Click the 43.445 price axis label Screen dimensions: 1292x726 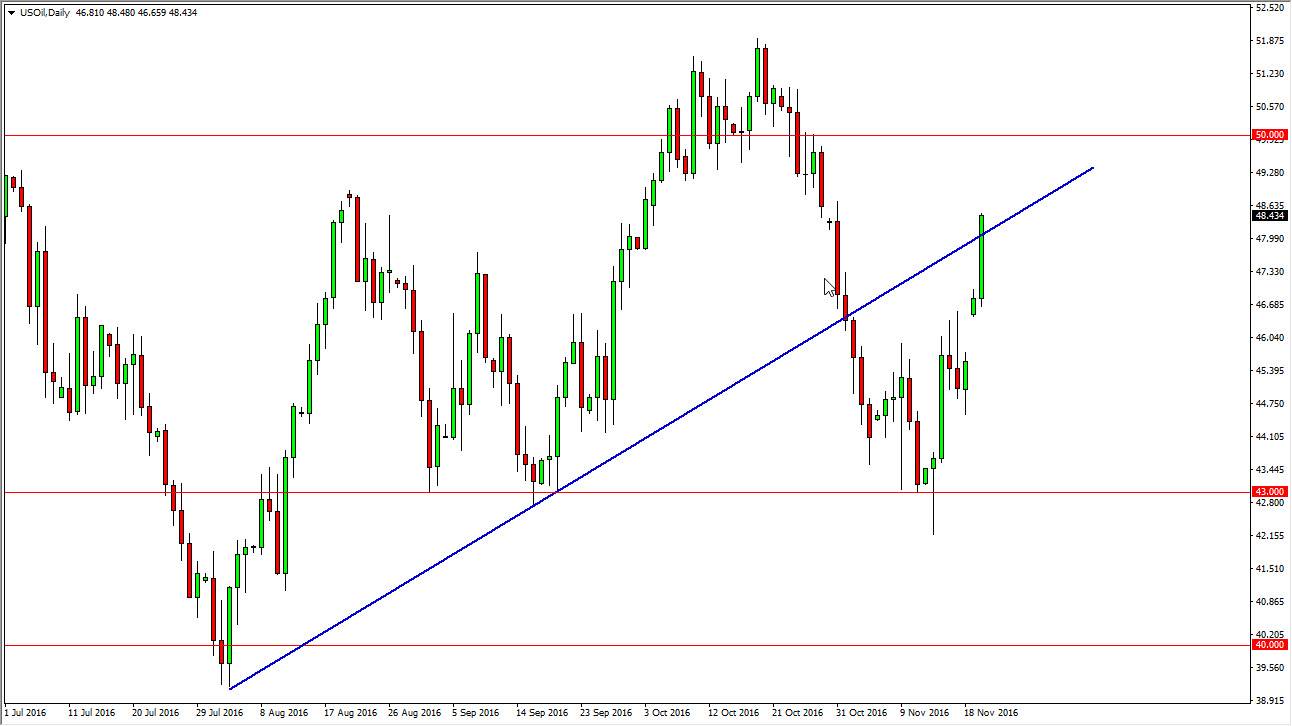pos(1270,470)
